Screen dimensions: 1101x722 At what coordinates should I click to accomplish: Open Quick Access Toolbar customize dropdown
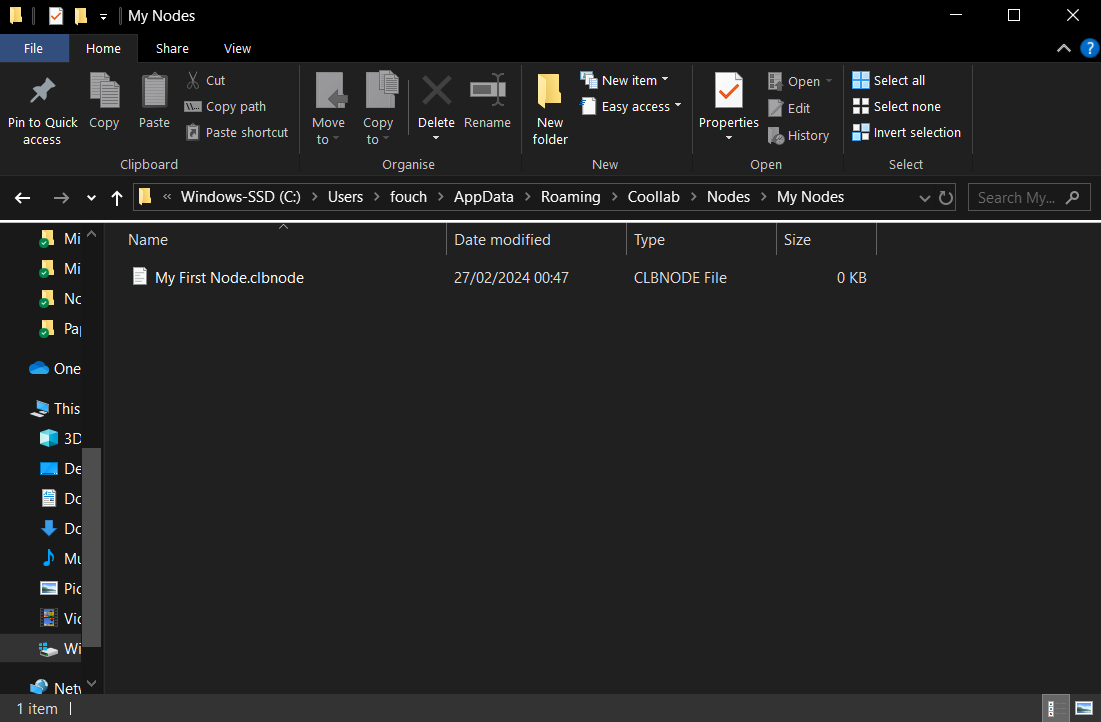(103, 16)
